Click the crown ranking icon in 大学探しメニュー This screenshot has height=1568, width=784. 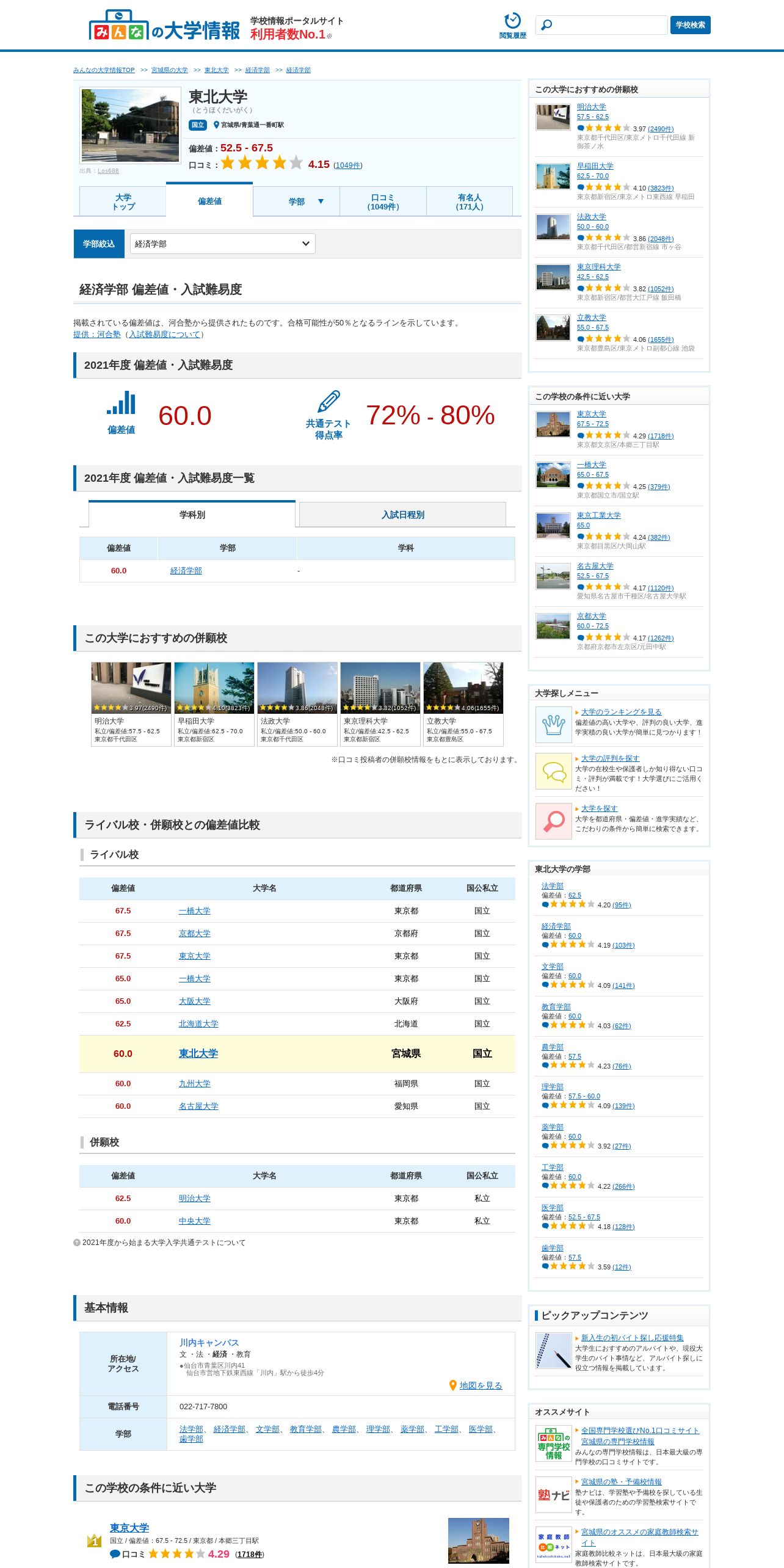click(553, 724)
